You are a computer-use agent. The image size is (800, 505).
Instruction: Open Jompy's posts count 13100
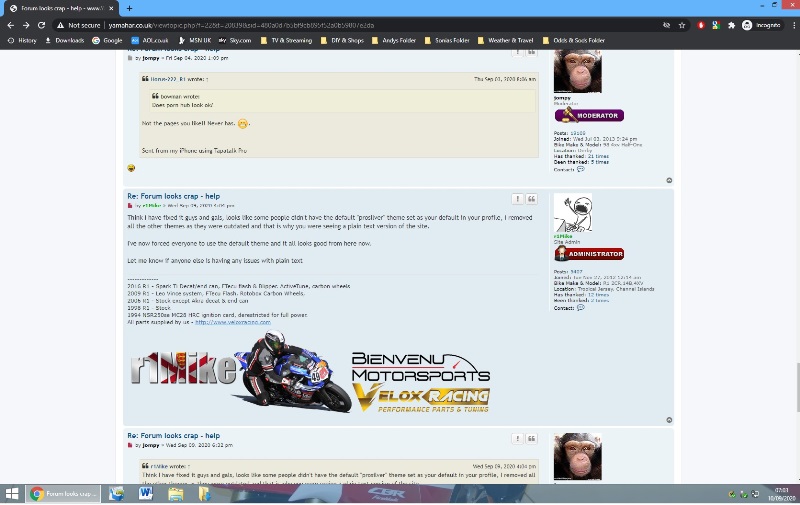[x=578, y=133]
